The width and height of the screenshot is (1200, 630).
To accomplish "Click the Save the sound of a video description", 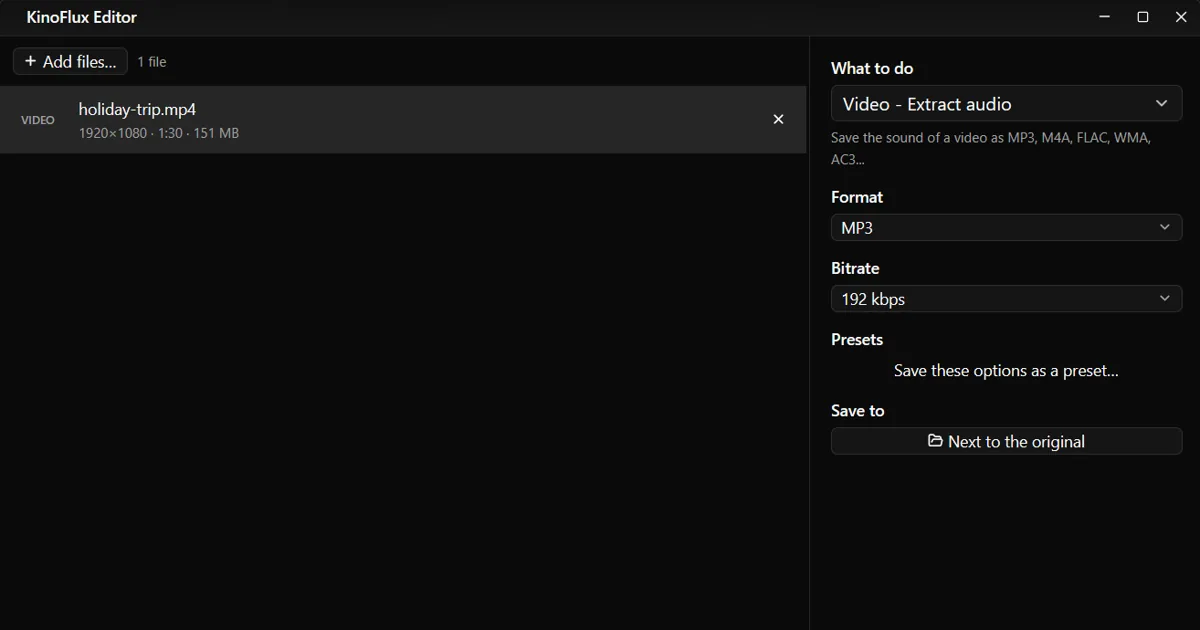I will point(991,148).
